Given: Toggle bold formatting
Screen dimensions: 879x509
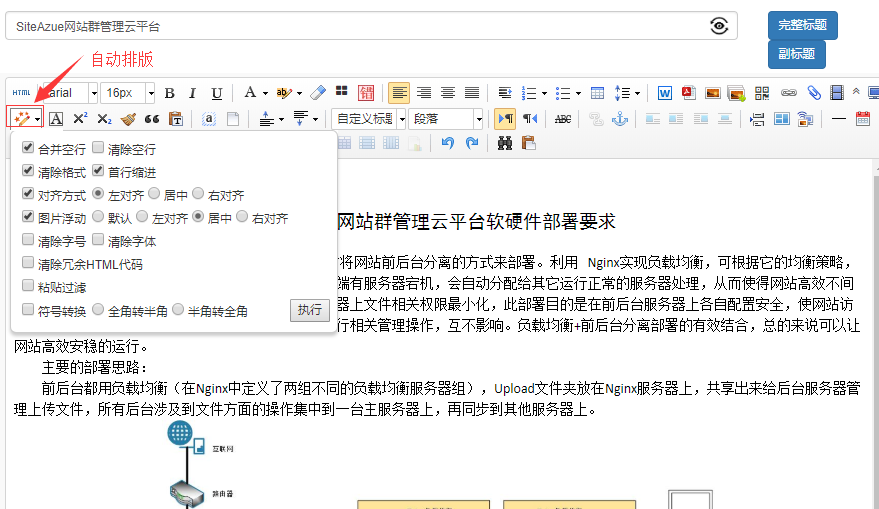Looking at the screenshot, I should tap(169, 93).
